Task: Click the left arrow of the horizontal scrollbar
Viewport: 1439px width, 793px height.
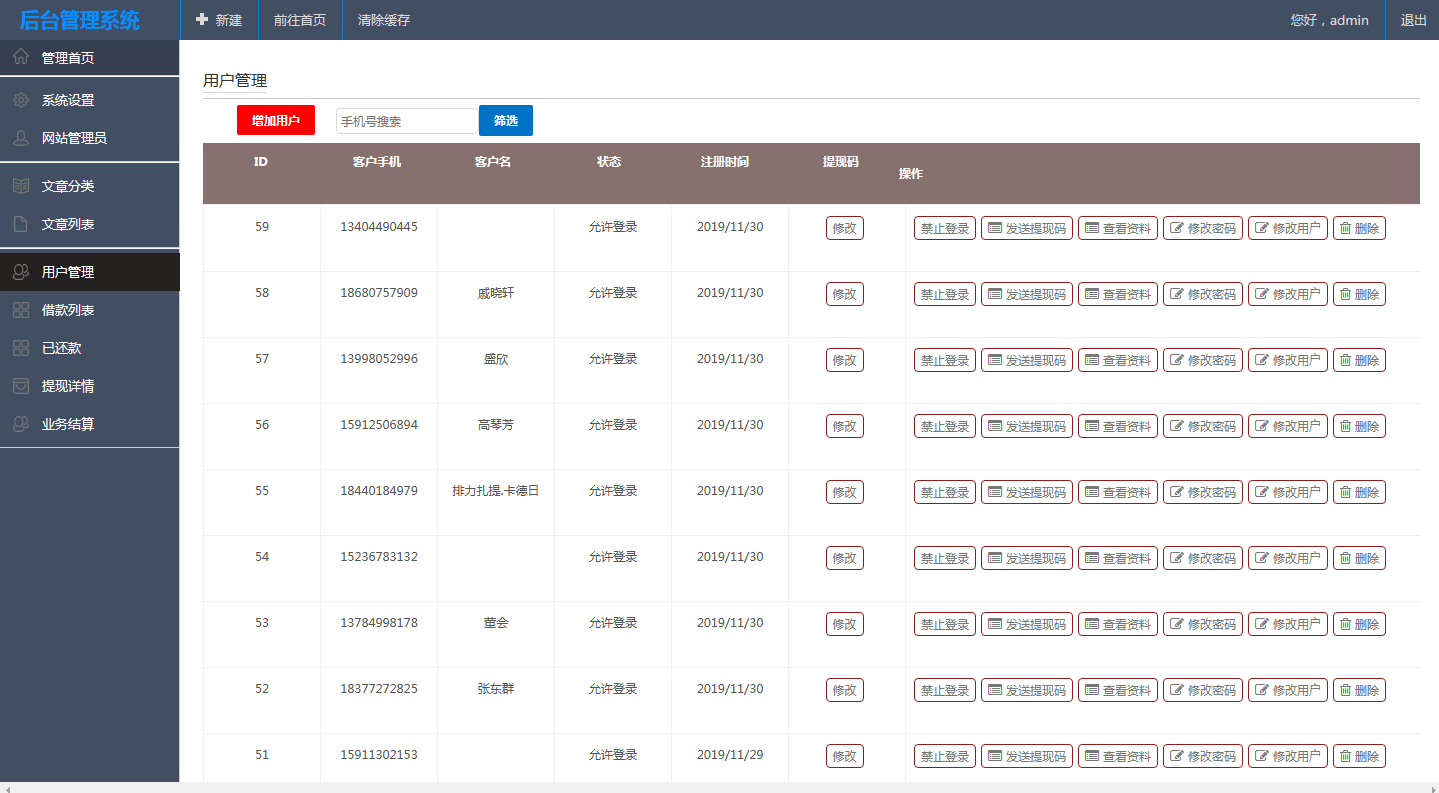Action: [6, 788]
